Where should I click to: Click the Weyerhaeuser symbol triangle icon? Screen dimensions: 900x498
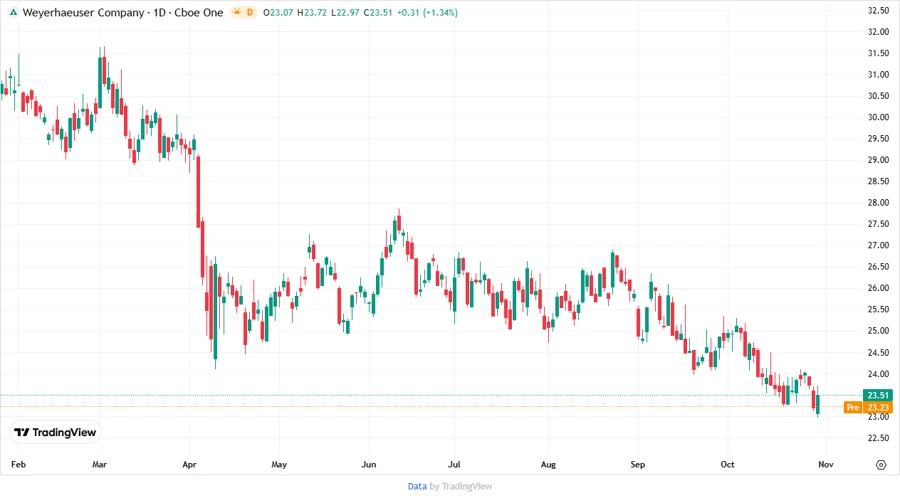pos(13,13)
